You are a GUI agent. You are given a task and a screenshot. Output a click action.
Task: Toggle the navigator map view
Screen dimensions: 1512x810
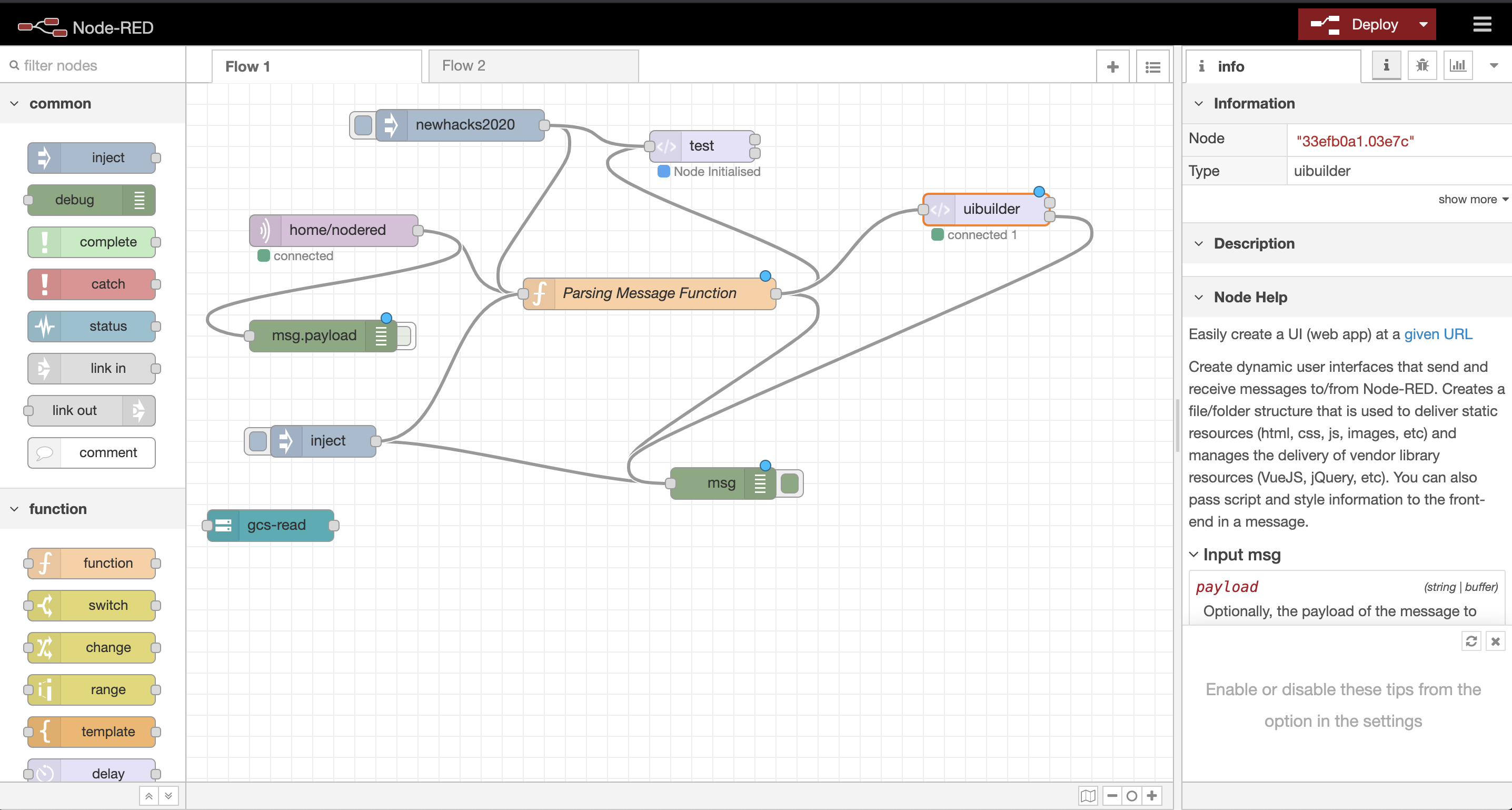click(1088, 796)
